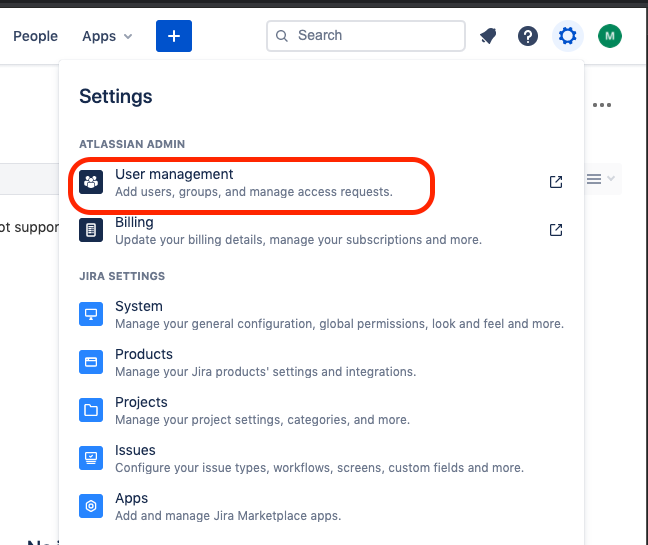
Task: Open the green M profile avatar
Action: pos(610,36)
